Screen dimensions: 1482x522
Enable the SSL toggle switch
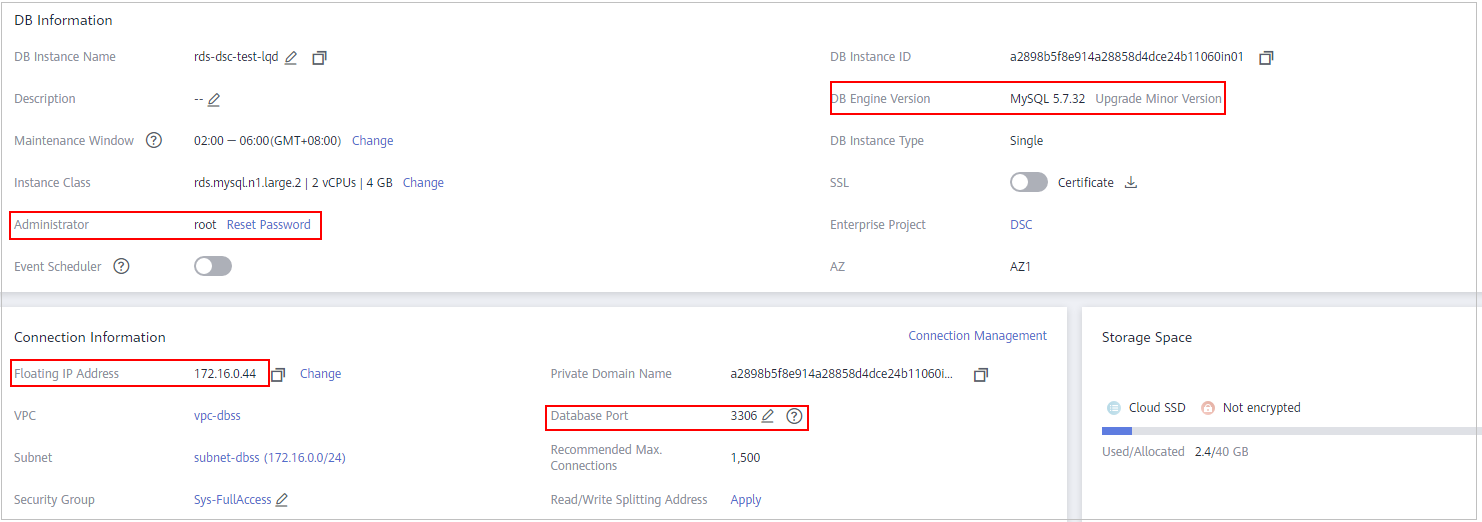(x=1029, y=182)
